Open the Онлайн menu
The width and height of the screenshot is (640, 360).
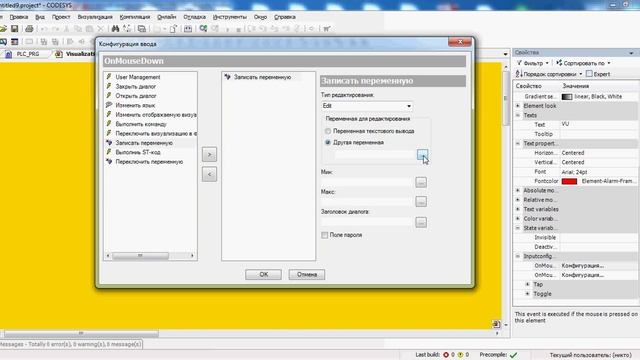coord(167,17)
